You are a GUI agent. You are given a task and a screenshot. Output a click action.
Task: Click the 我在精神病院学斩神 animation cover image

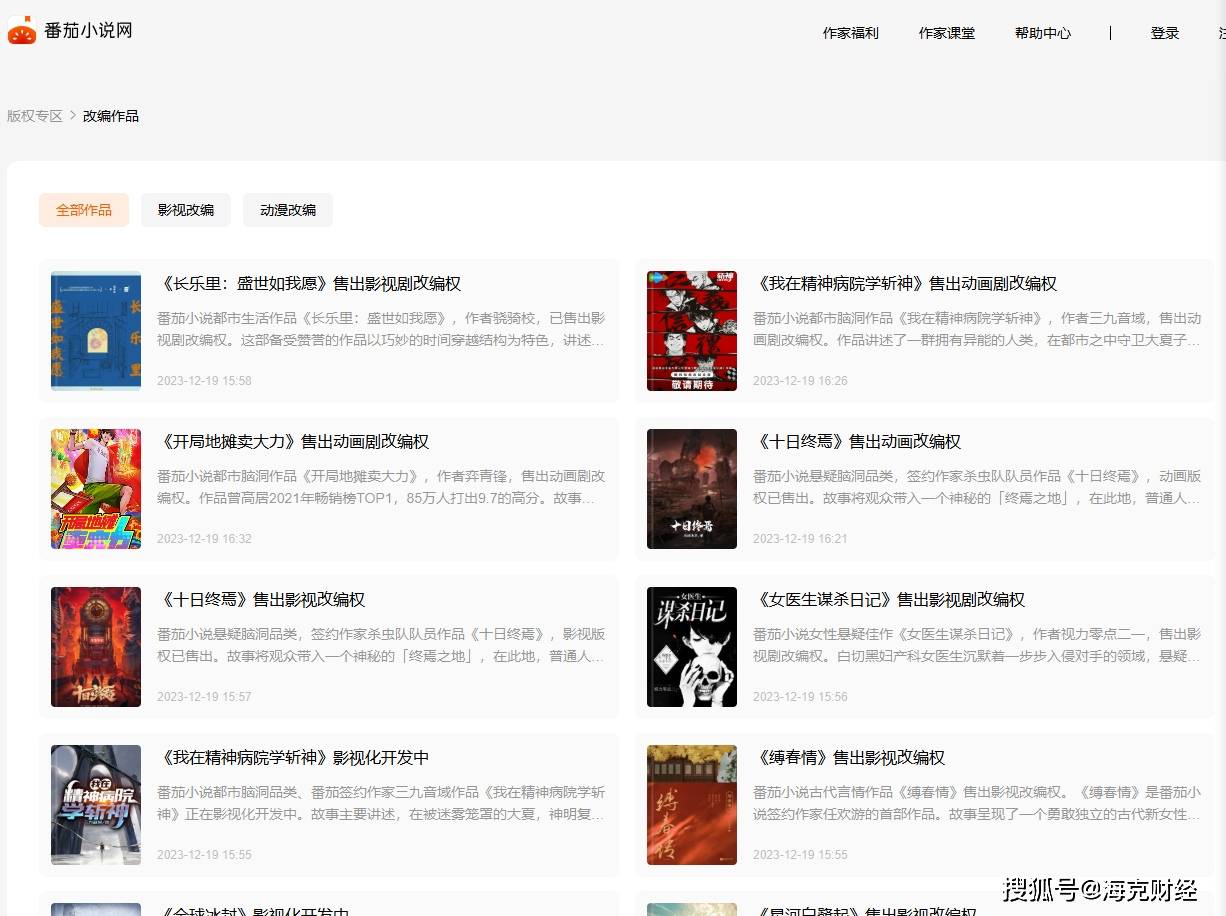[x=692, y=331]
